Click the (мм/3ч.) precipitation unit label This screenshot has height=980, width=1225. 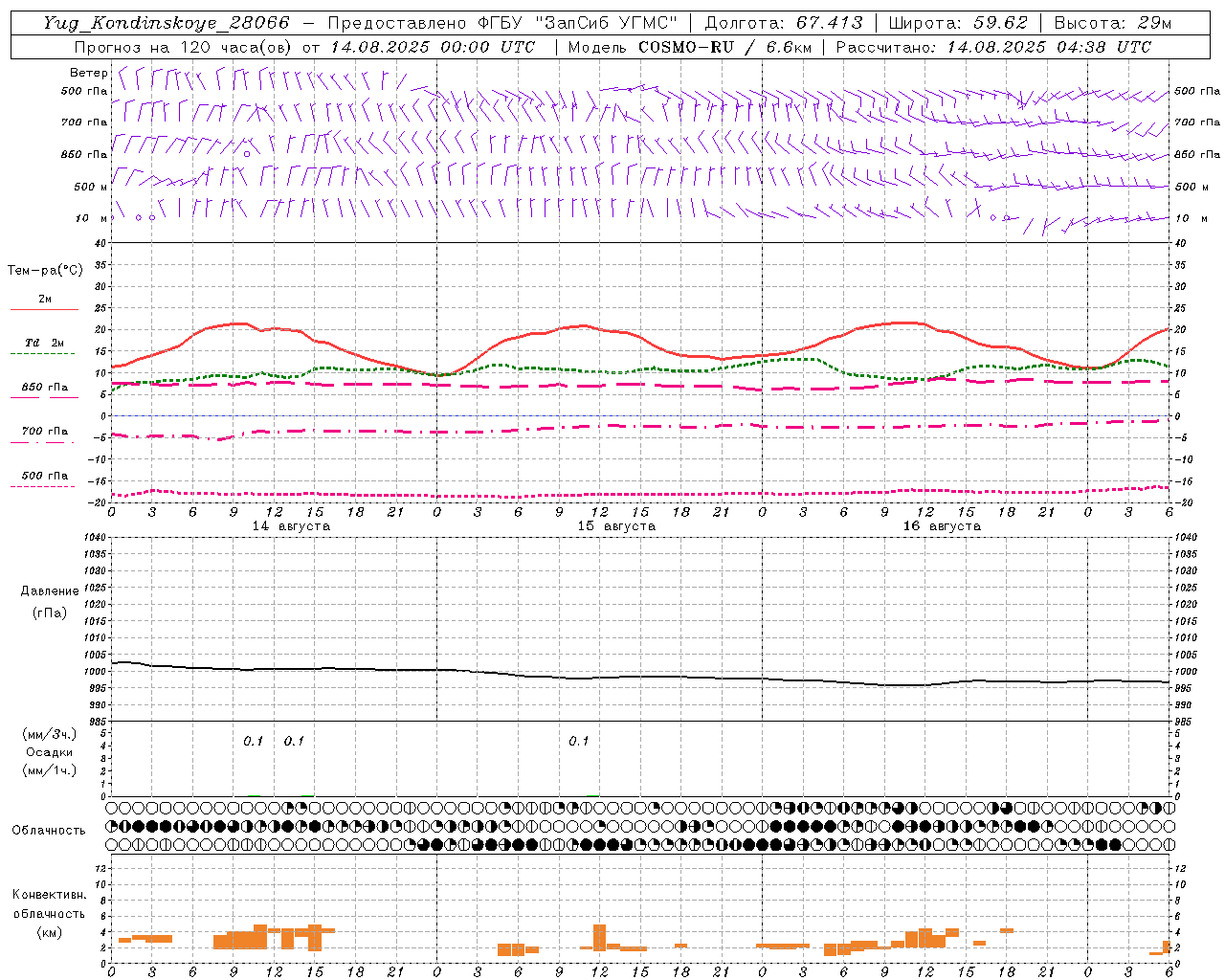tap(50, 735)
